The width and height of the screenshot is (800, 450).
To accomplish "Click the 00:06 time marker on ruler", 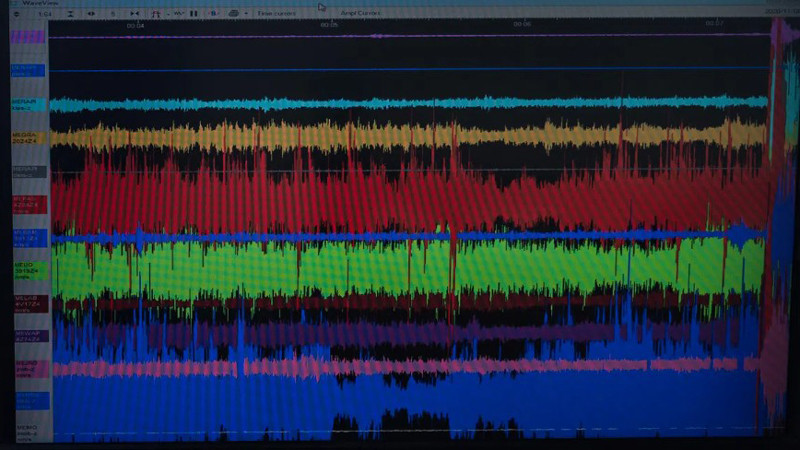I will 522,24.
